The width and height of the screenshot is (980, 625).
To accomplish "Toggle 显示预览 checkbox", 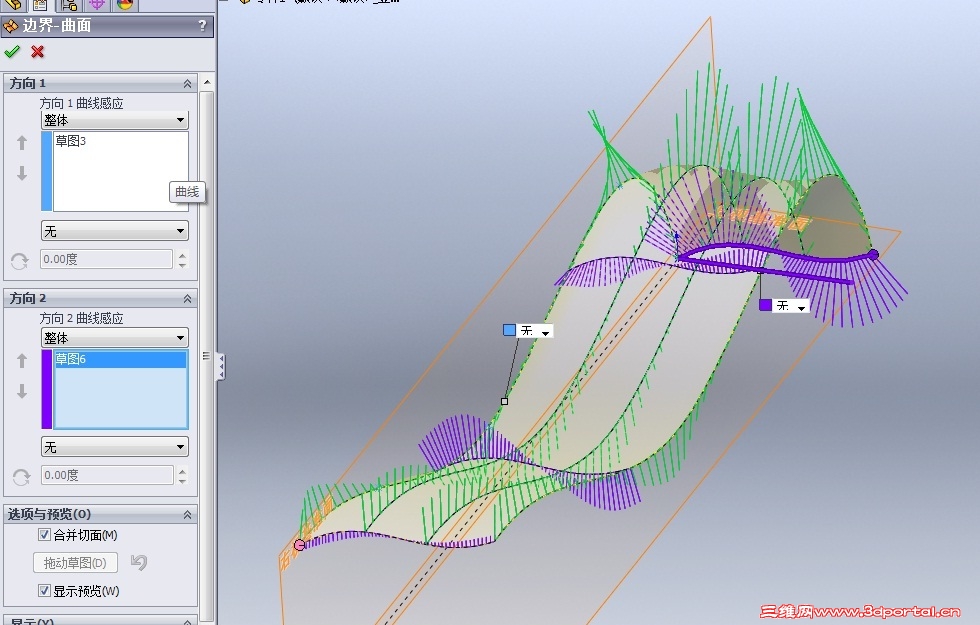I will (44, 590).
